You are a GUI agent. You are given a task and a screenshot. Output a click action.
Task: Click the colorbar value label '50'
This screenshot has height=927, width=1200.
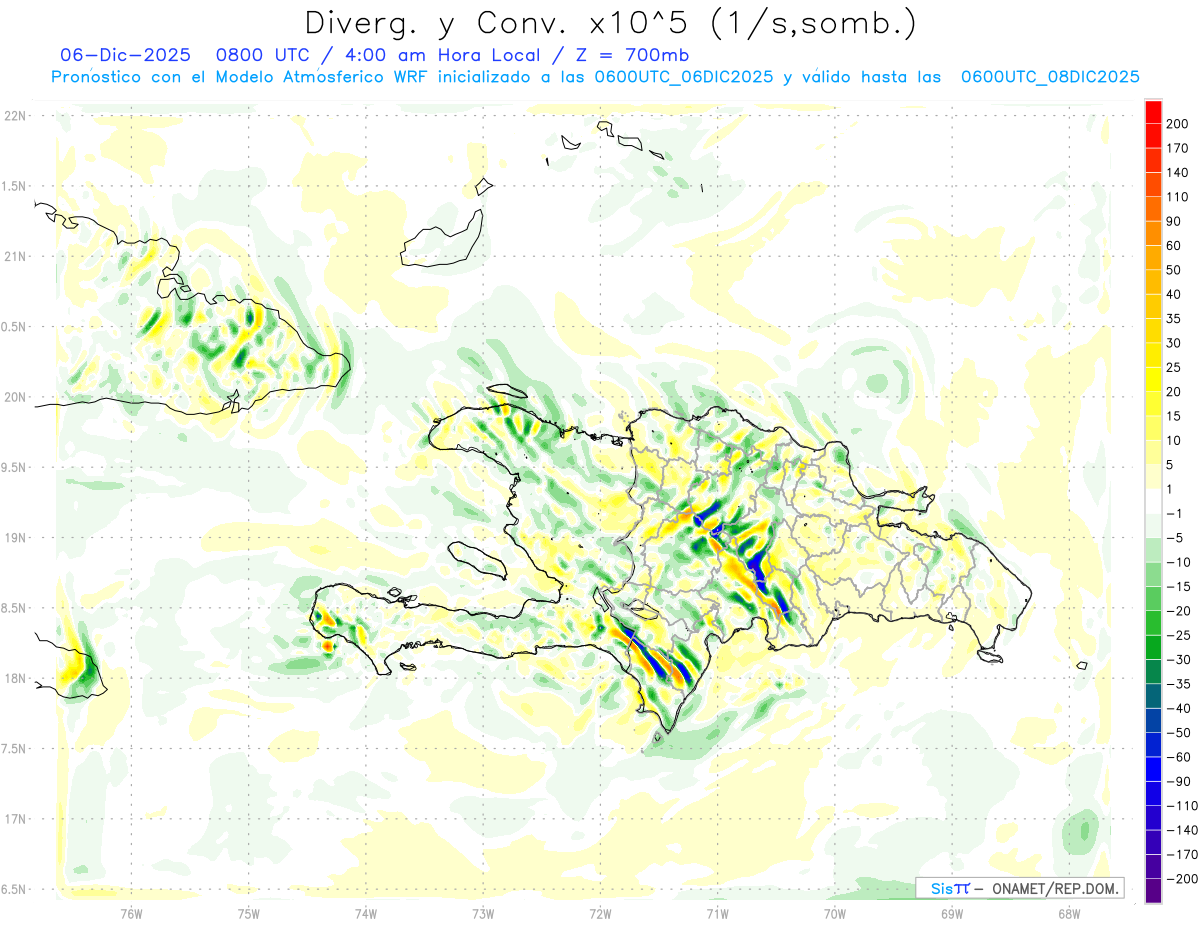[1174, 270]
